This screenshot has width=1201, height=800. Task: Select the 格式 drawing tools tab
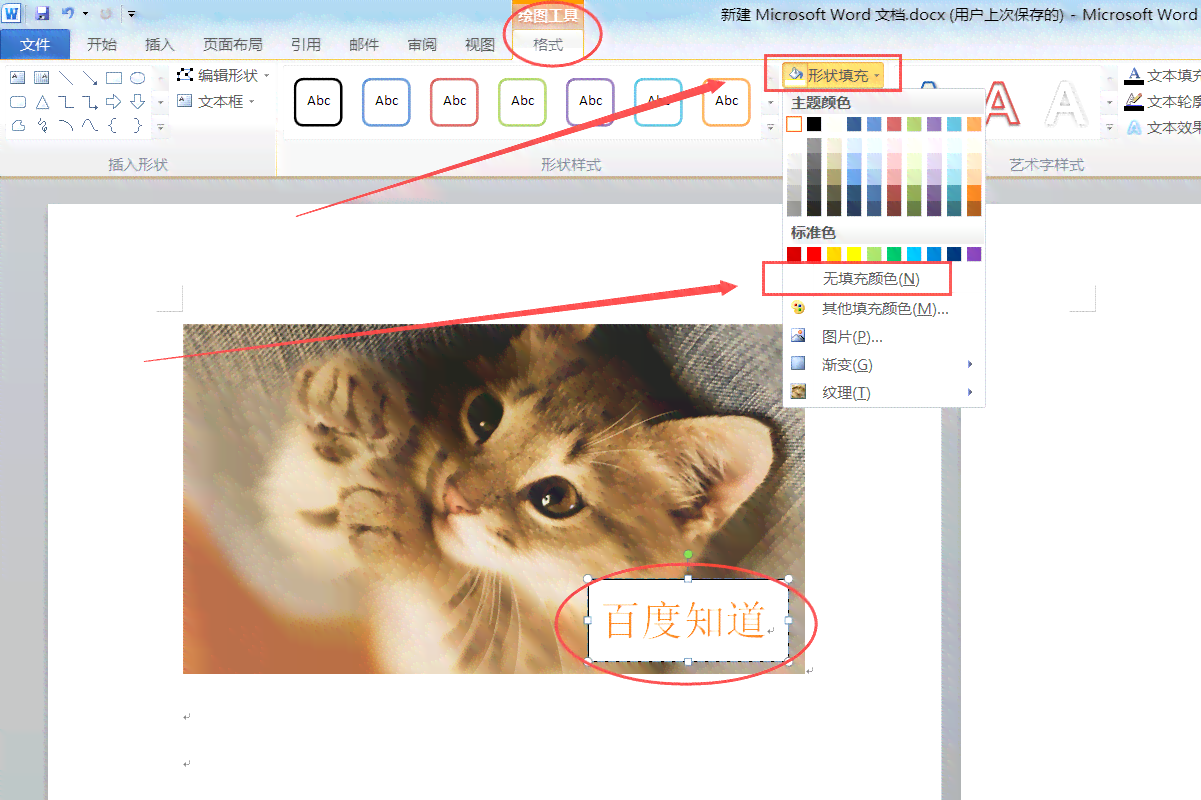548,45
